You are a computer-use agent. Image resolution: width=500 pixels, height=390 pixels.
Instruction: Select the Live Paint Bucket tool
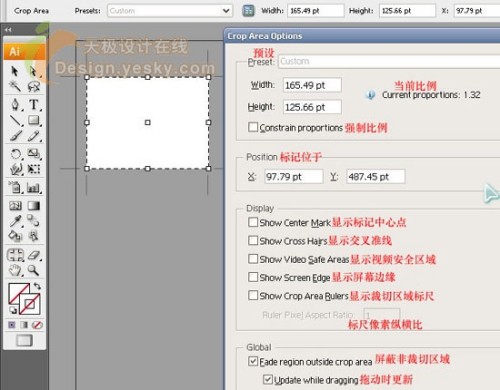click(x=15, y=236)
